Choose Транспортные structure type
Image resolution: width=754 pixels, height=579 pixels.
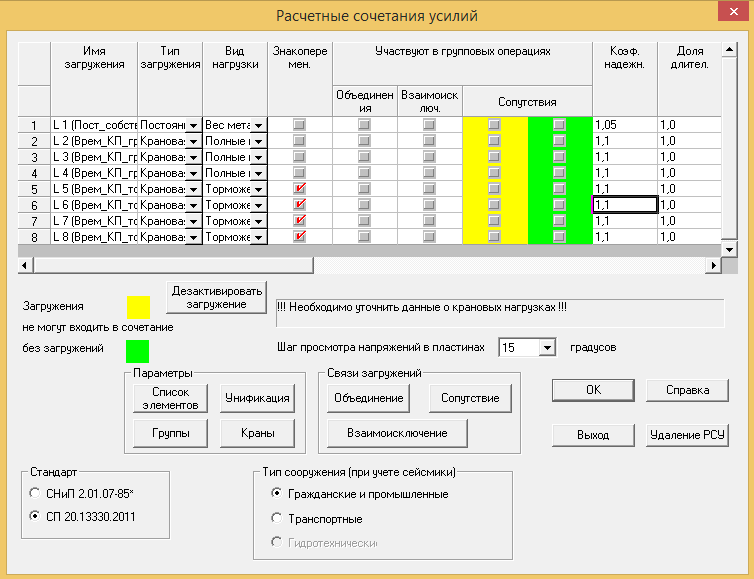click(276, 518)
